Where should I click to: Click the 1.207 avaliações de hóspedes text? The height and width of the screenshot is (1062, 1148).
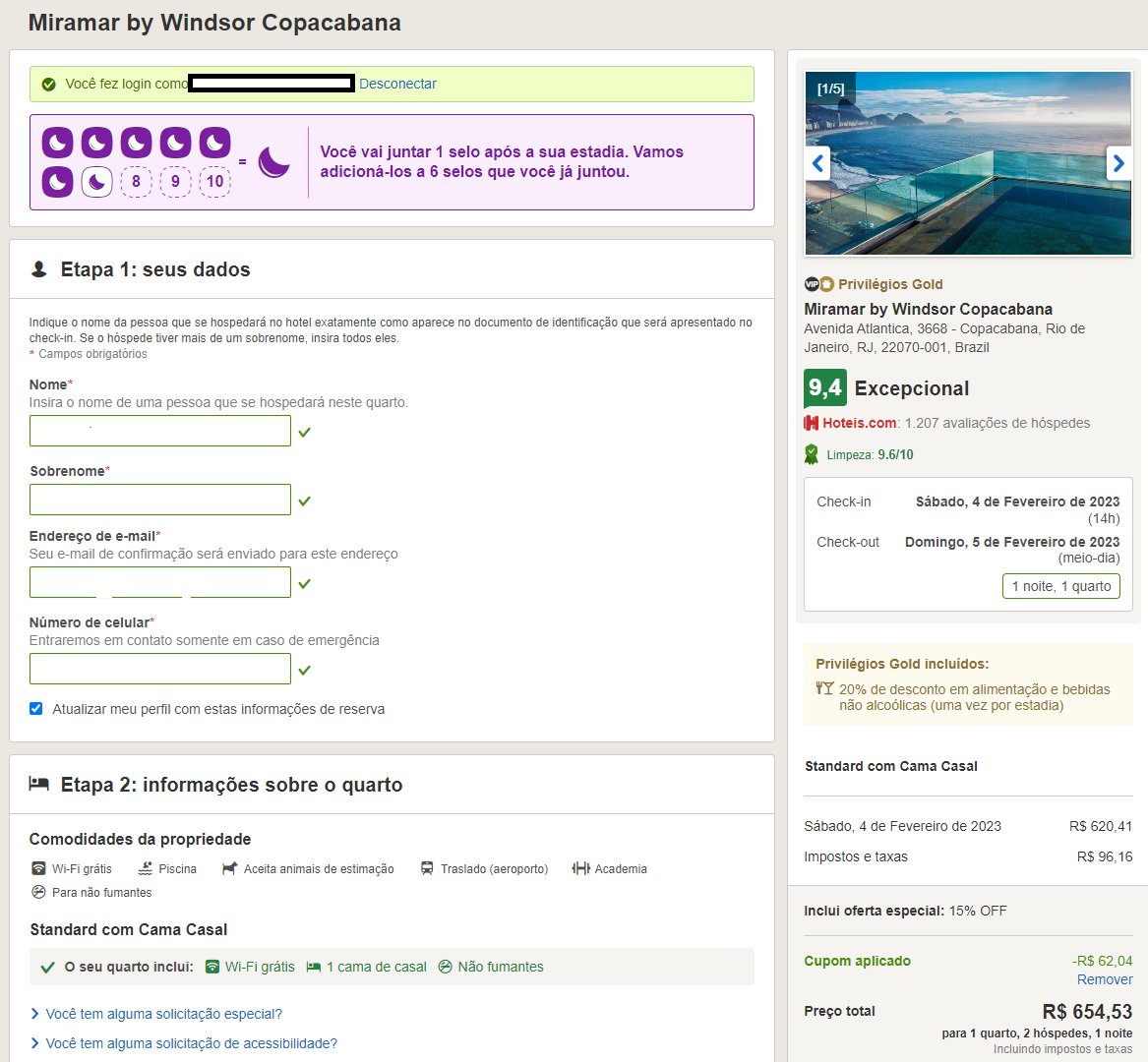(997, 423)
